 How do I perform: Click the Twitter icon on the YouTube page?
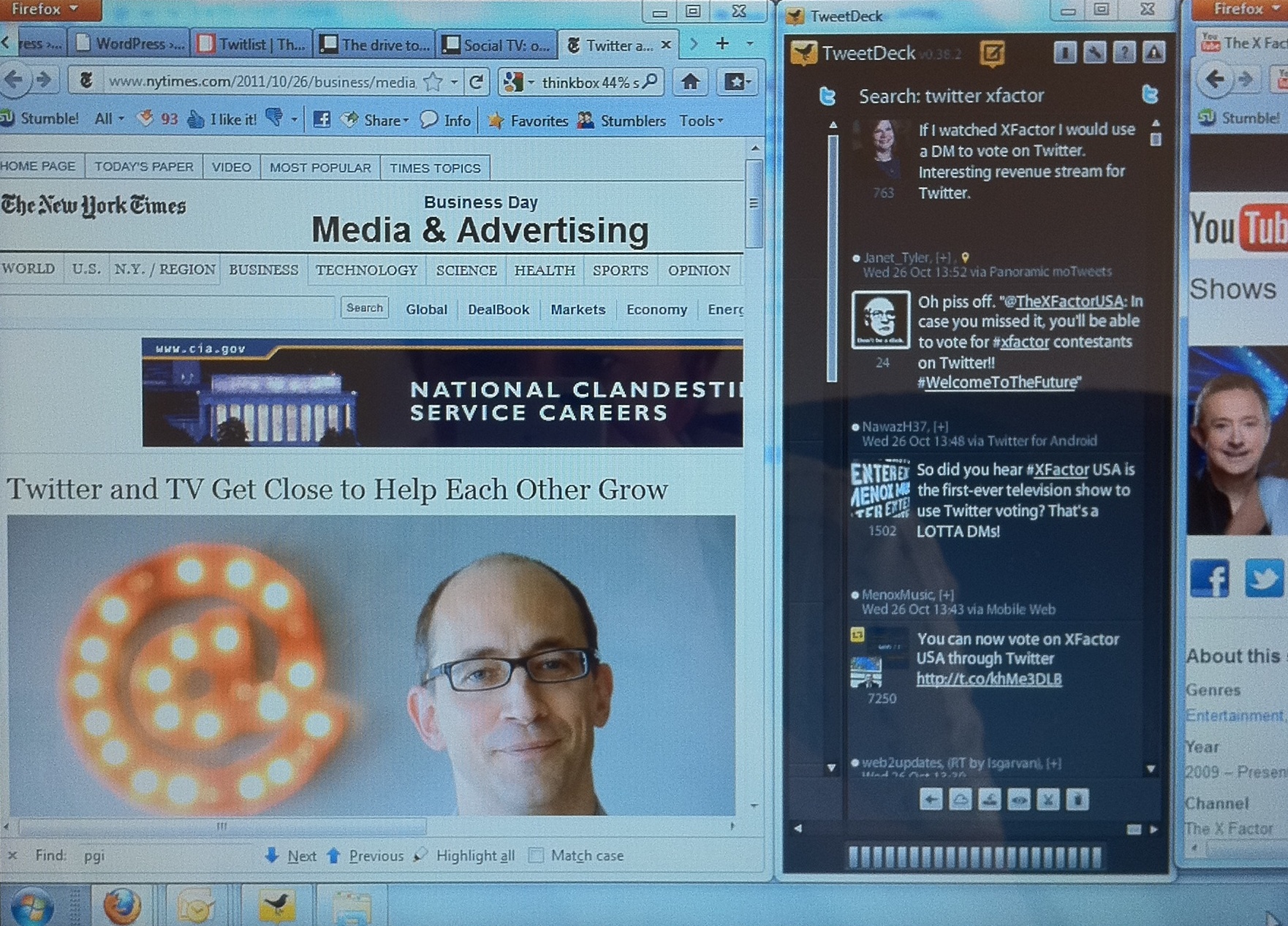click(1264, 579)
